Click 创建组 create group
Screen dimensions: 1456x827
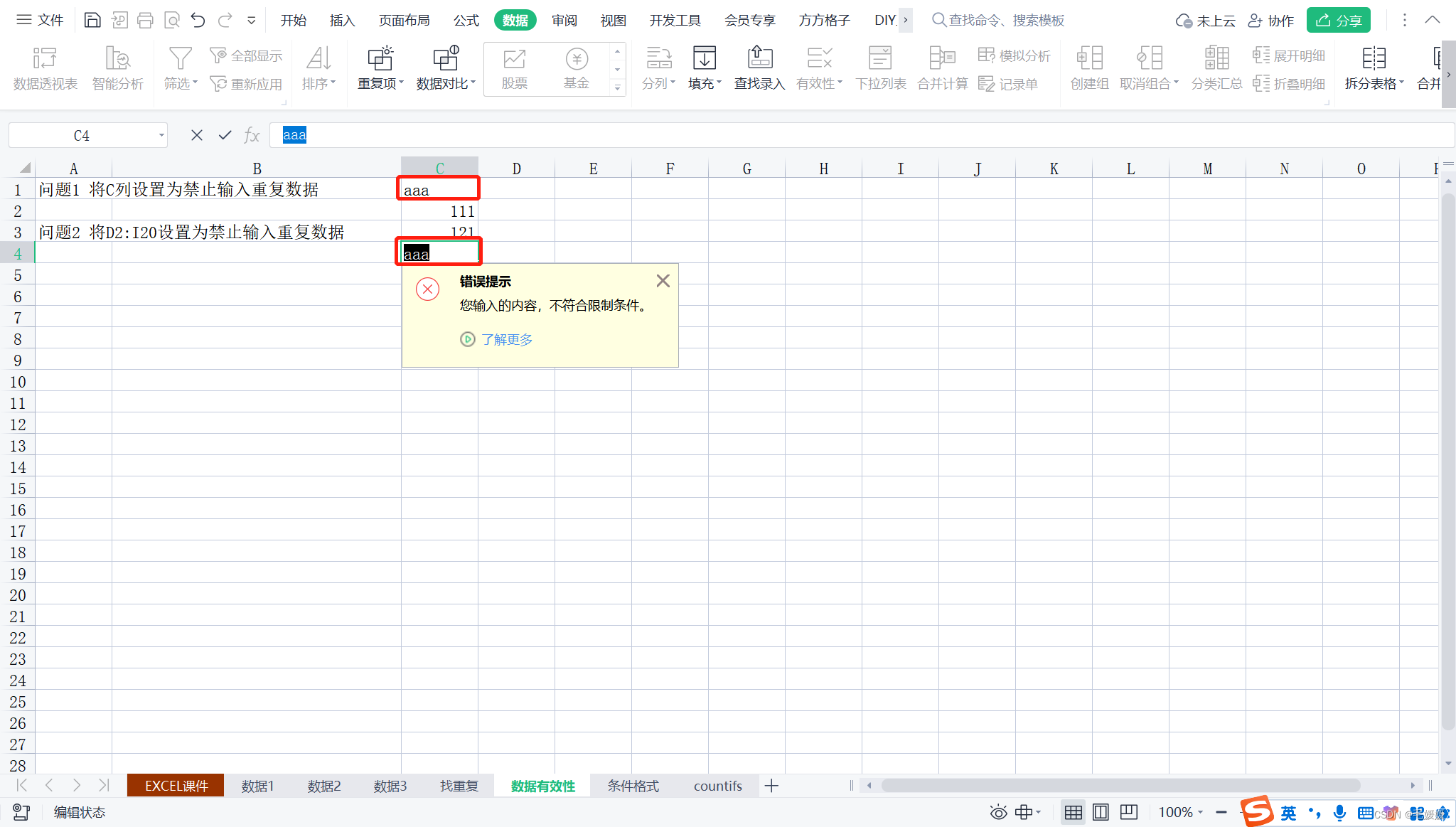tap(1090, 68)
